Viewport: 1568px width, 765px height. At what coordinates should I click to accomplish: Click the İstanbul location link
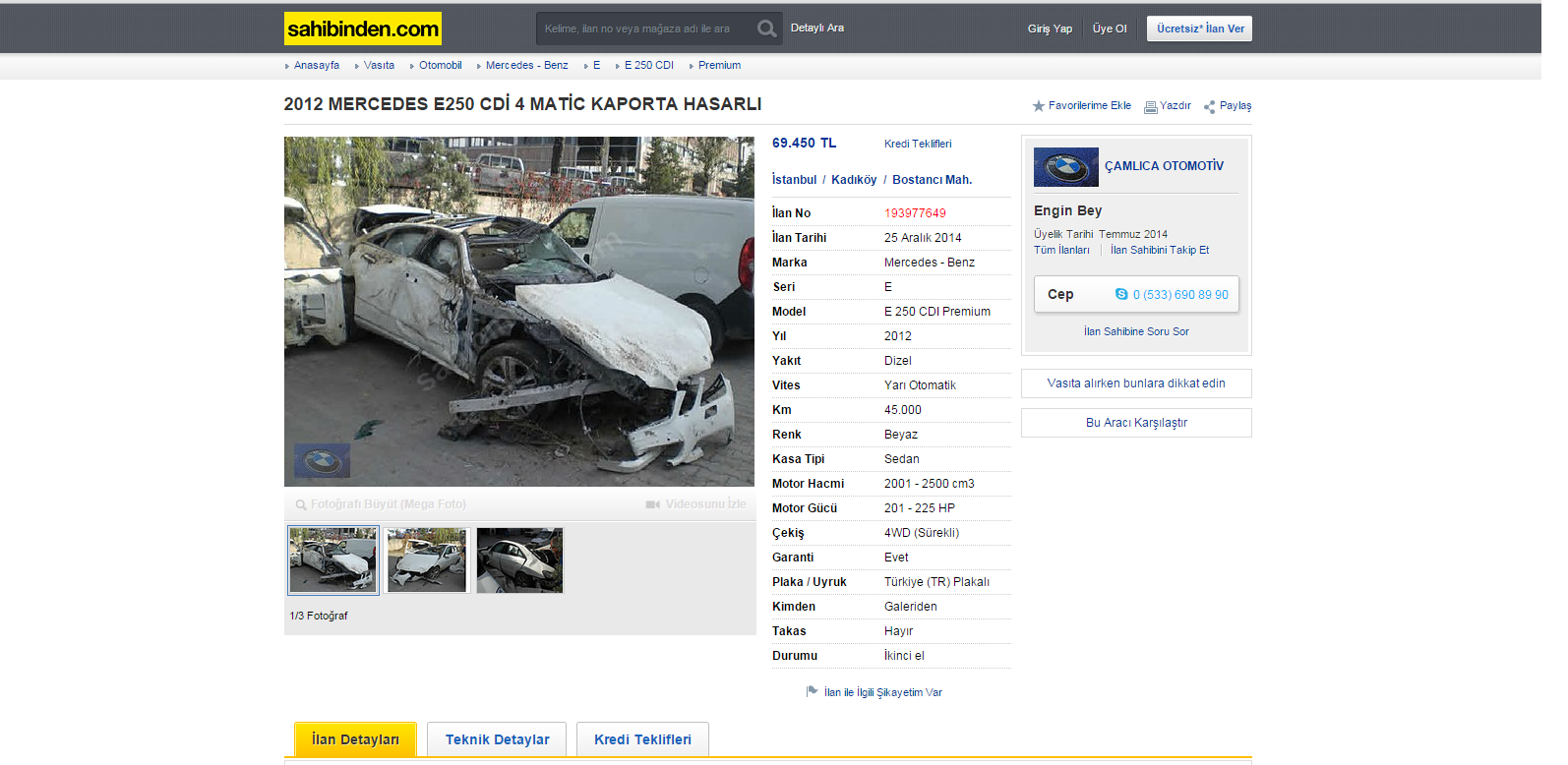tap(794, 180)
